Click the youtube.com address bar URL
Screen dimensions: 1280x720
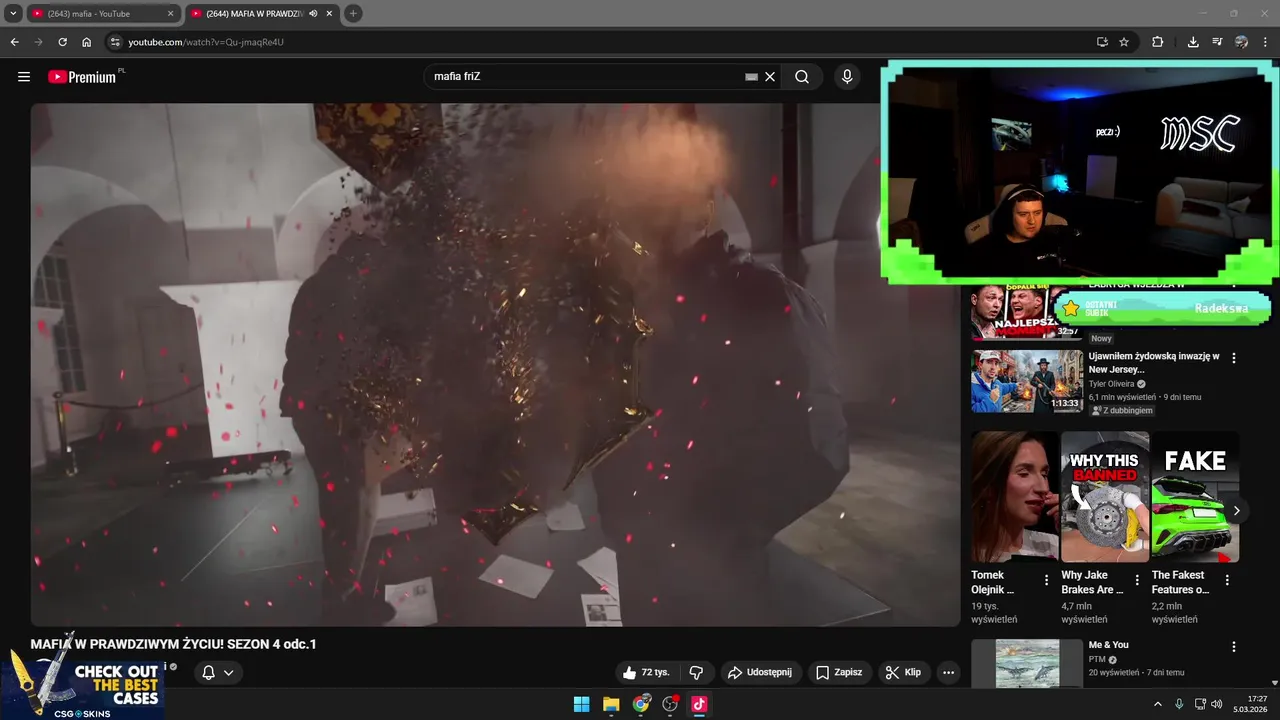[206, 42]
